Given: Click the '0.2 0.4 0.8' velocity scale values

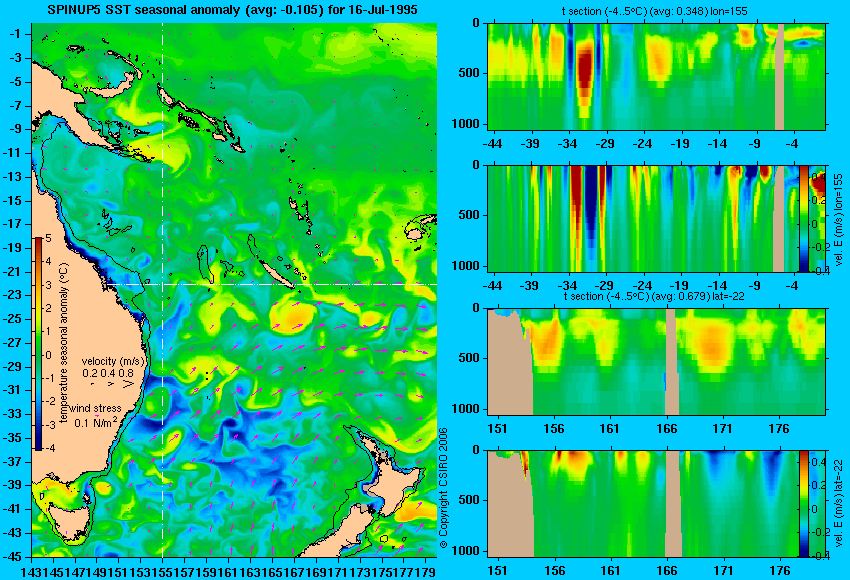Looking at the screenshot, I should click(x=108, y=373).
